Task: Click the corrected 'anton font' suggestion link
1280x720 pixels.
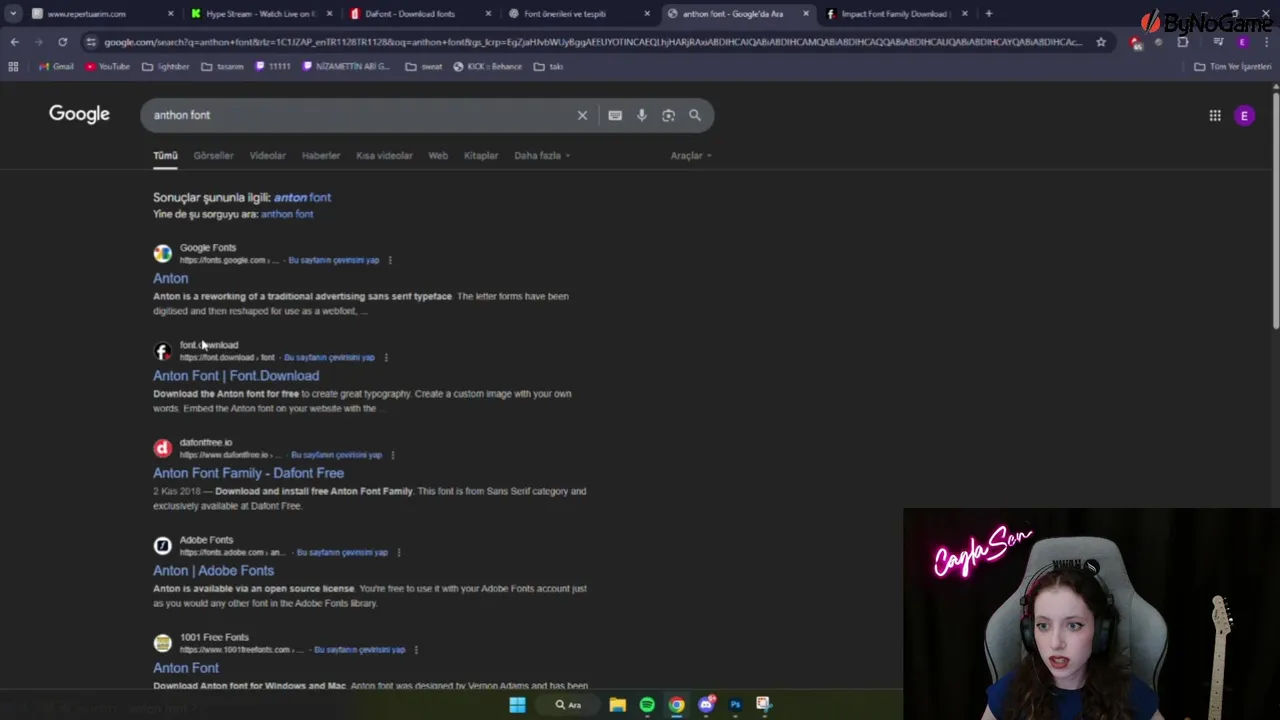Action: (302, 197)
